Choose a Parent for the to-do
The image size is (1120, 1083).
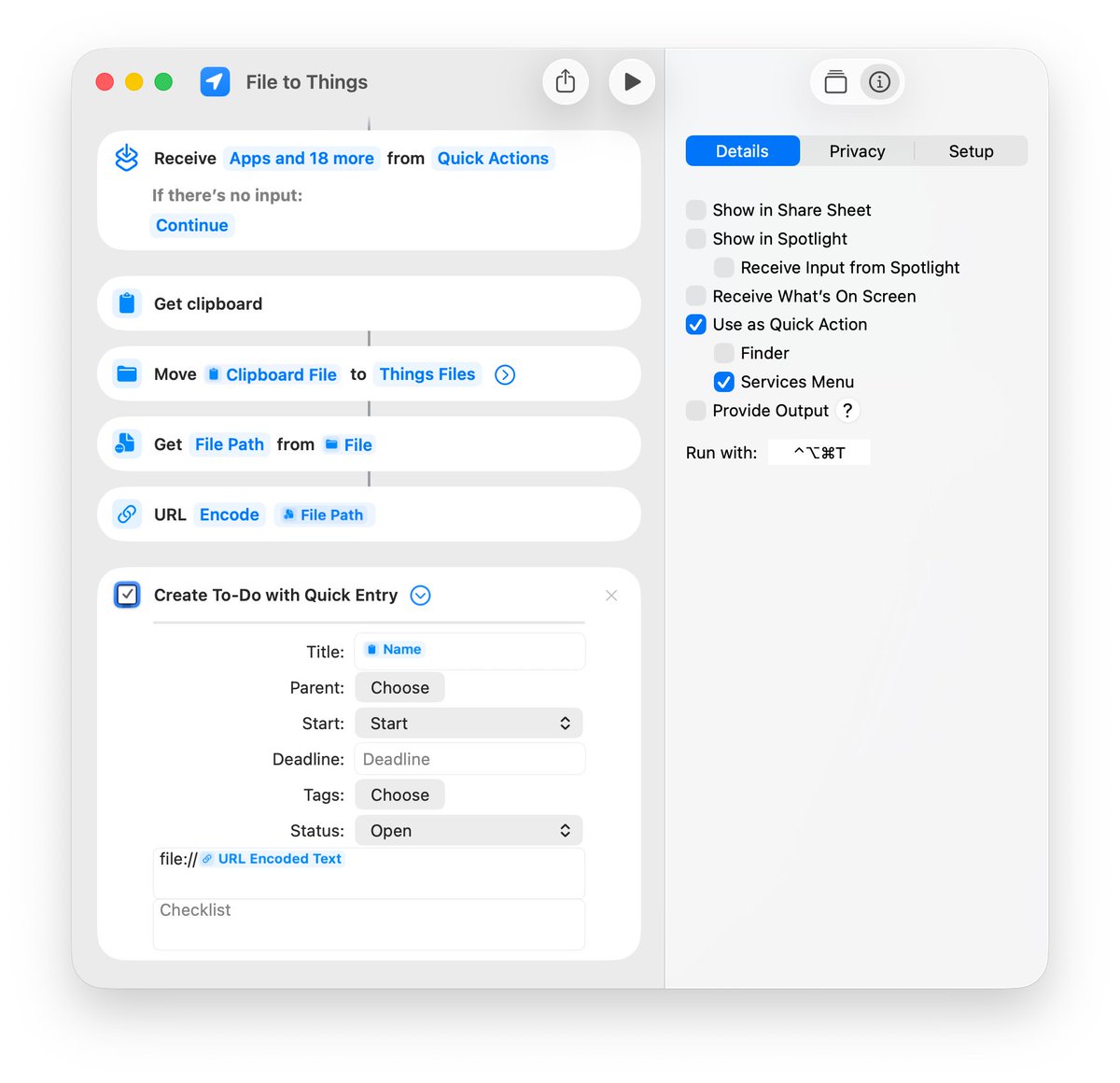point(399,688)
